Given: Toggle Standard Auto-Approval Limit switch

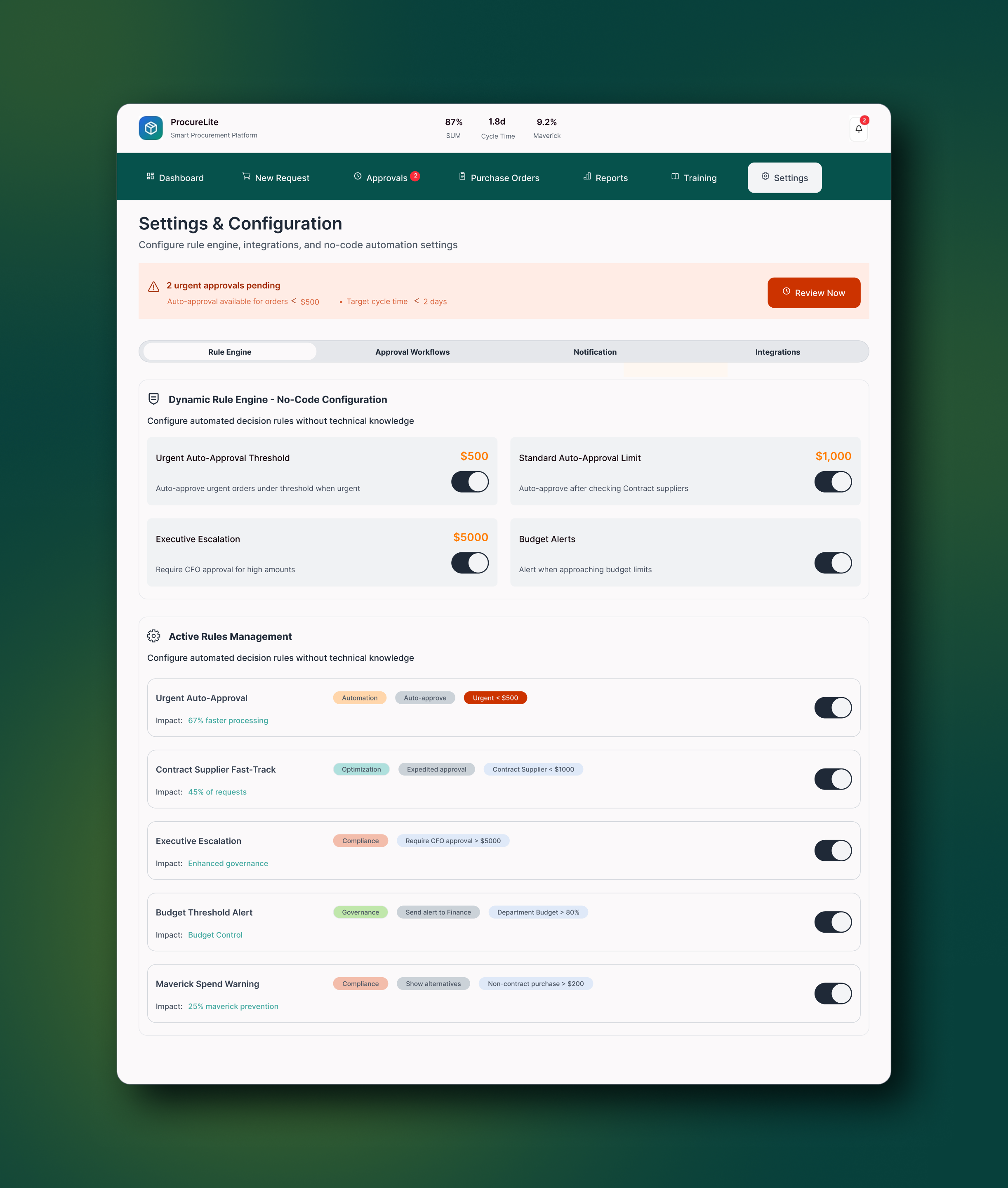Looking at the screenshot, I should (x=833, y=482).
